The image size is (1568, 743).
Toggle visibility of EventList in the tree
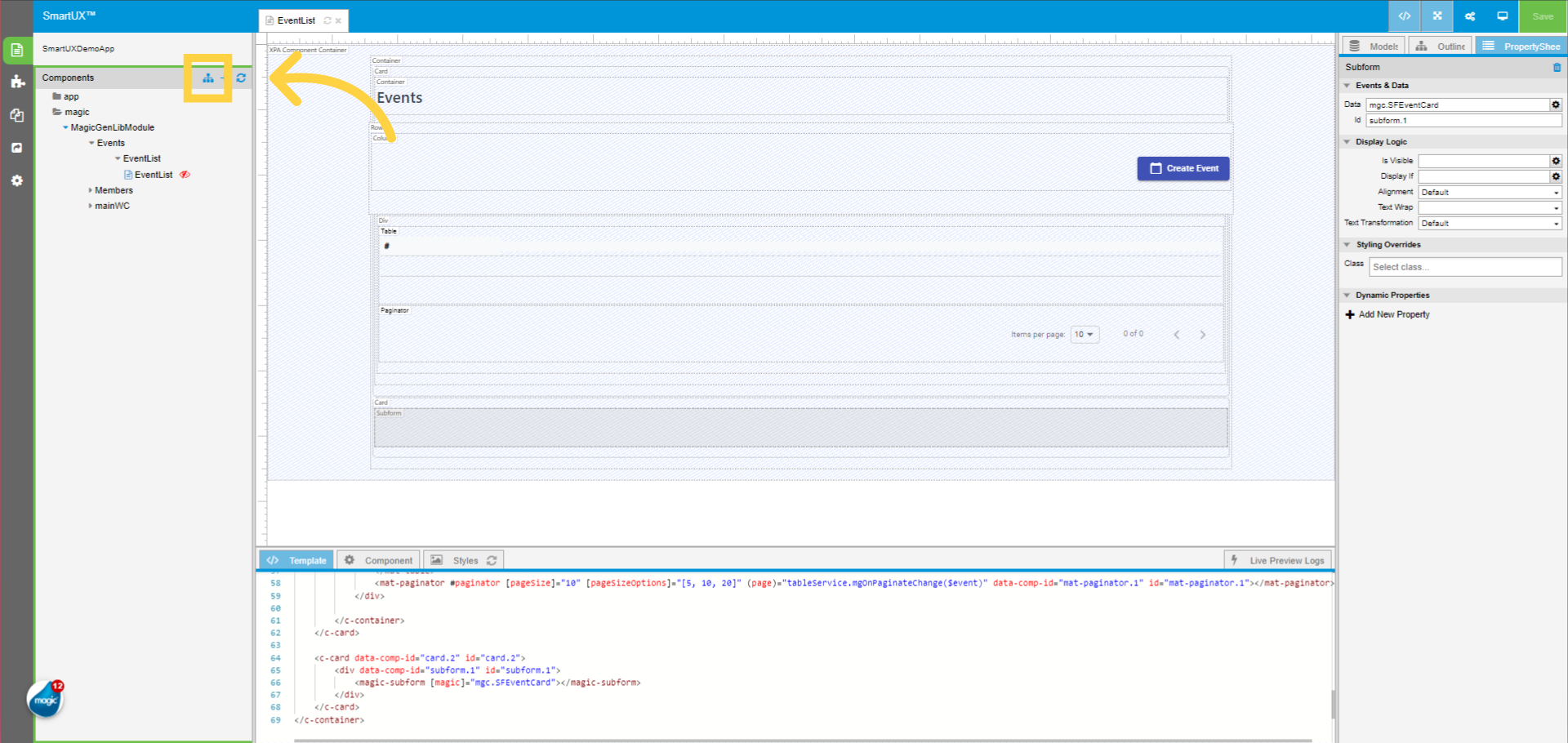tap(185, 174)
